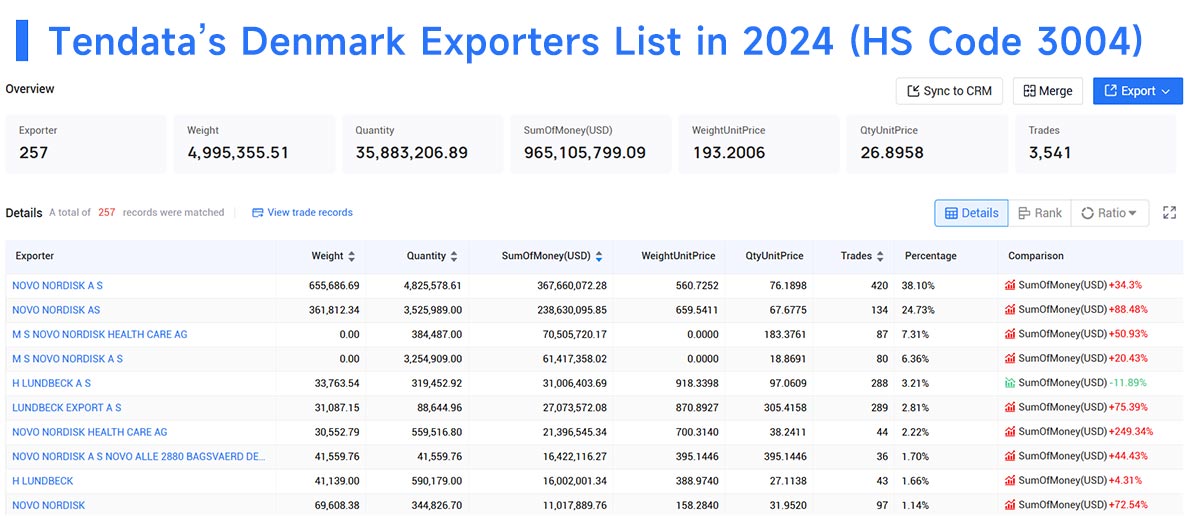Screen dimensions: 1190x524
Task: Click the Exporter column header
Action: [x=35, y=257]
